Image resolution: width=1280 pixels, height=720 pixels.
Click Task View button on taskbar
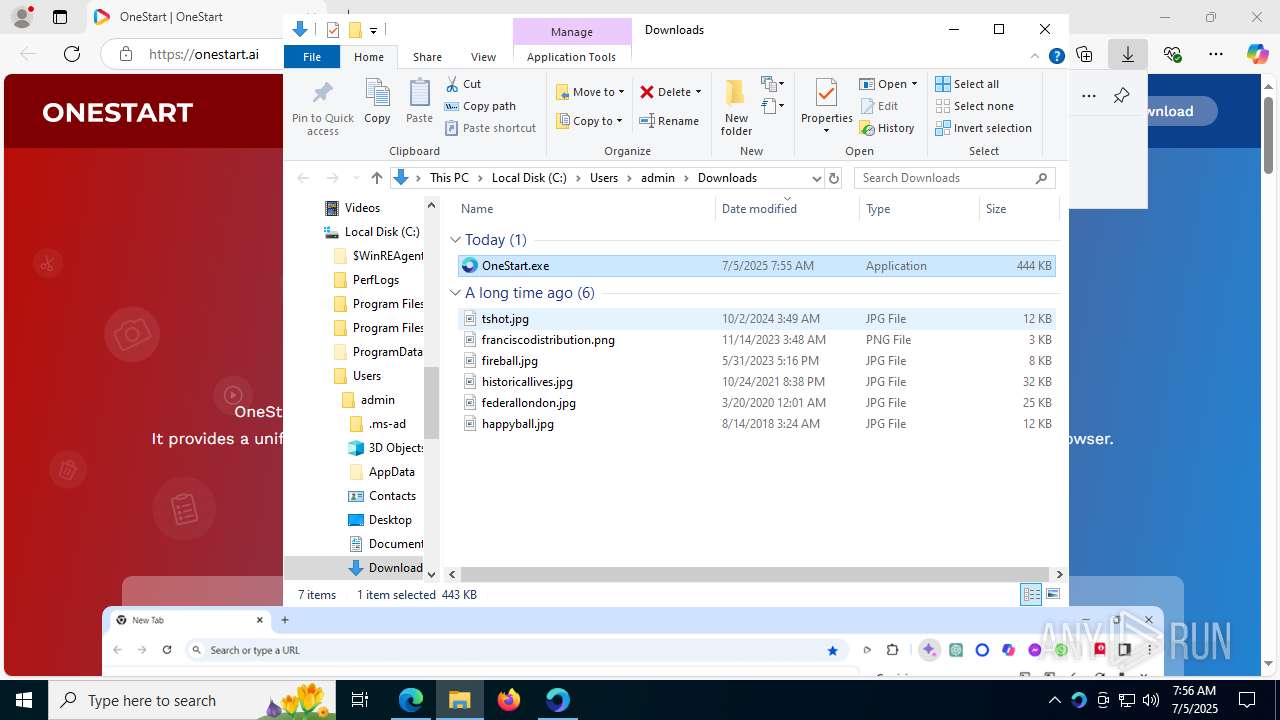pos(360,700)
